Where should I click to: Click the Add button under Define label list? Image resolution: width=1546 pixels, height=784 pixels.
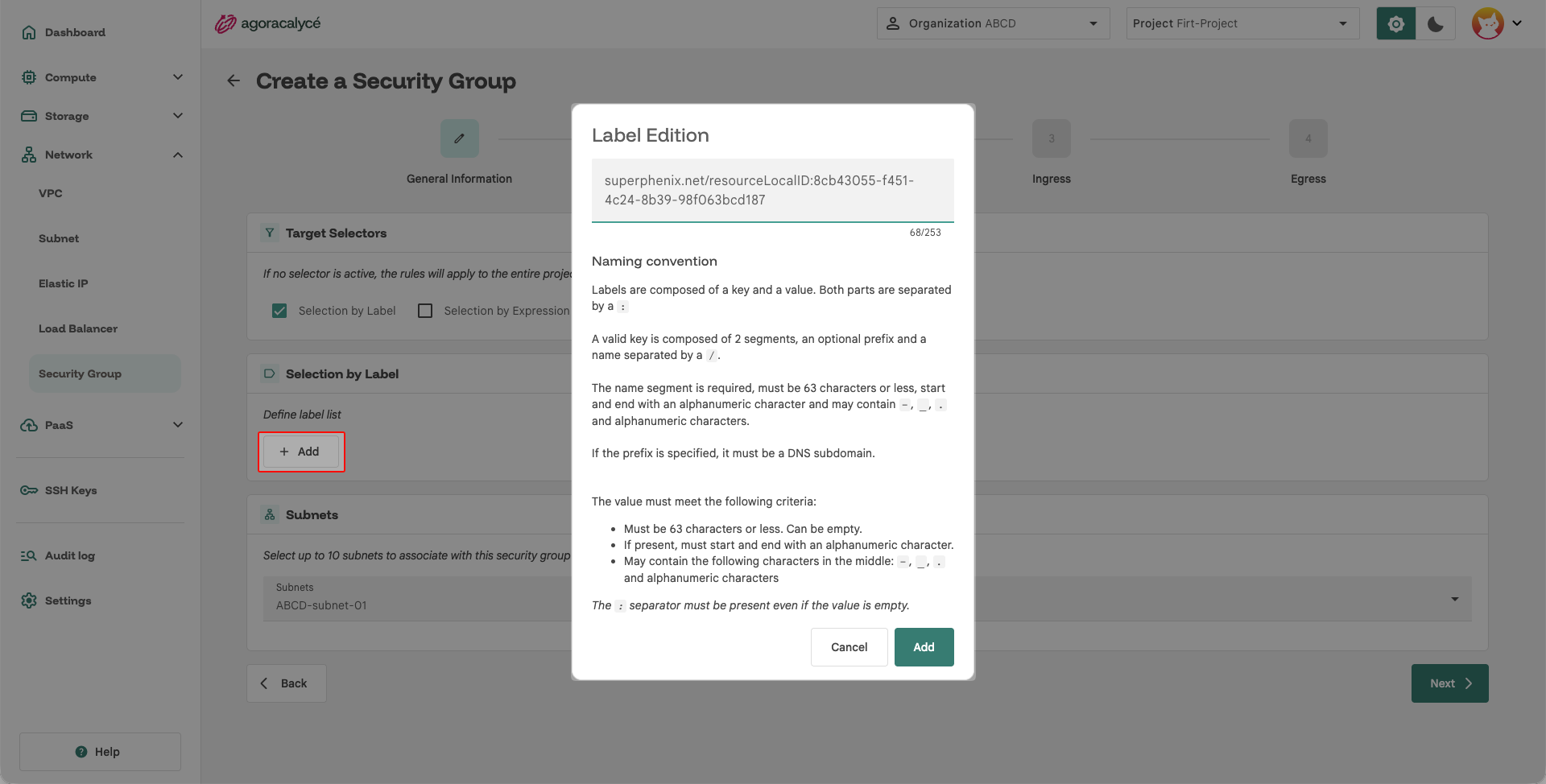tap(301, 452)
